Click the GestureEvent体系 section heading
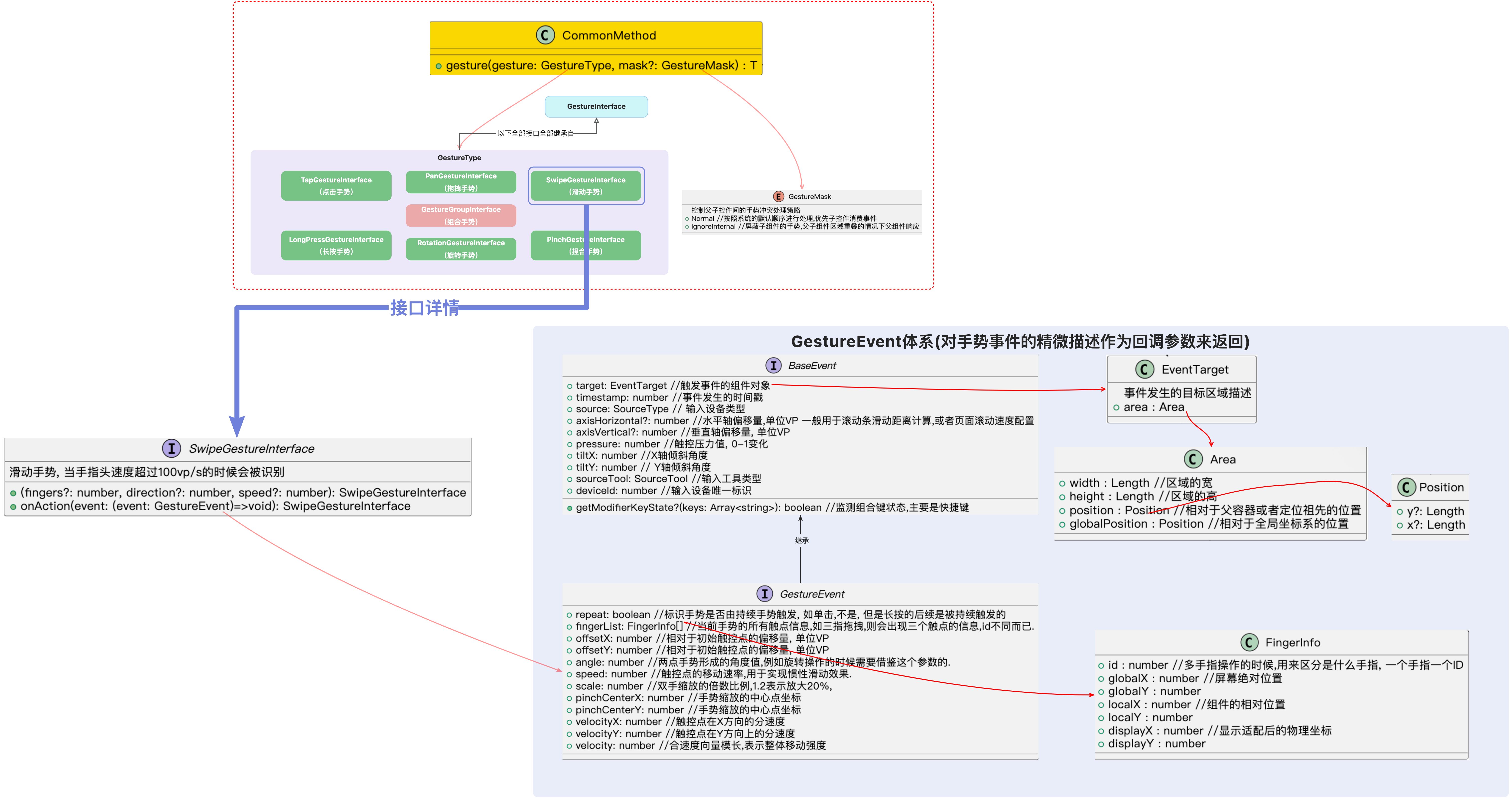Viewport: 1512px width, 798px height. pos(1020,342)
